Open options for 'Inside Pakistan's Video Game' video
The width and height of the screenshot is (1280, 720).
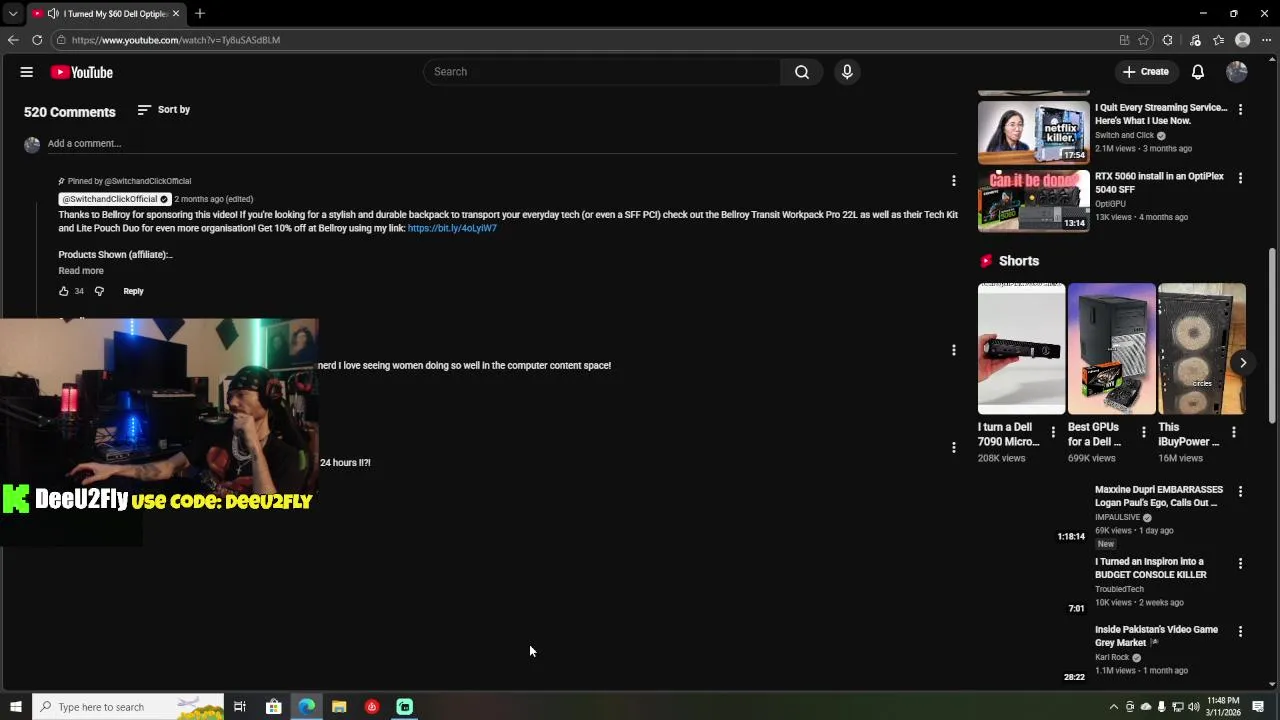pyautogui.click(x=1241, y=631)
